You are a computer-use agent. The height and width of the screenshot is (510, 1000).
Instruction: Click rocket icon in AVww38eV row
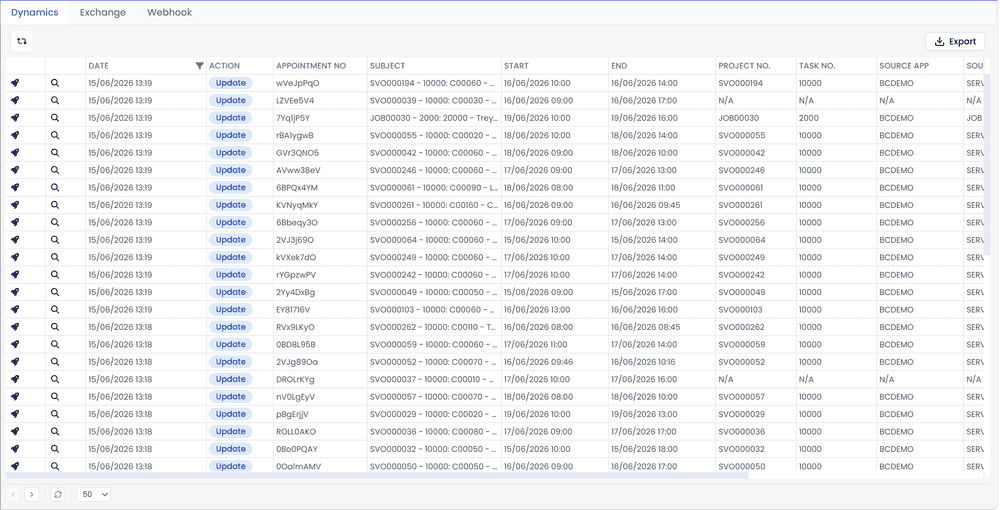pos(15,170)
